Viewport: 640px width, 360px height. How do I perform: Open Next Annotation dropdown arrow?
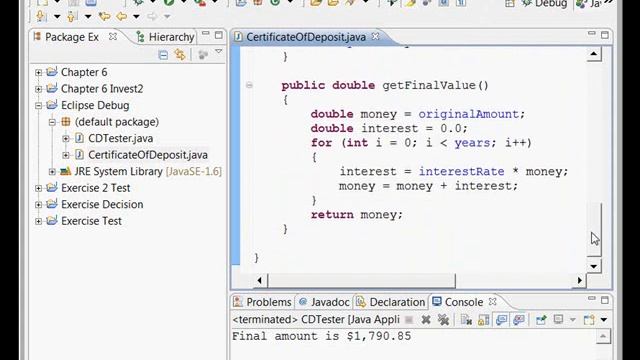(x=57, y=17)
